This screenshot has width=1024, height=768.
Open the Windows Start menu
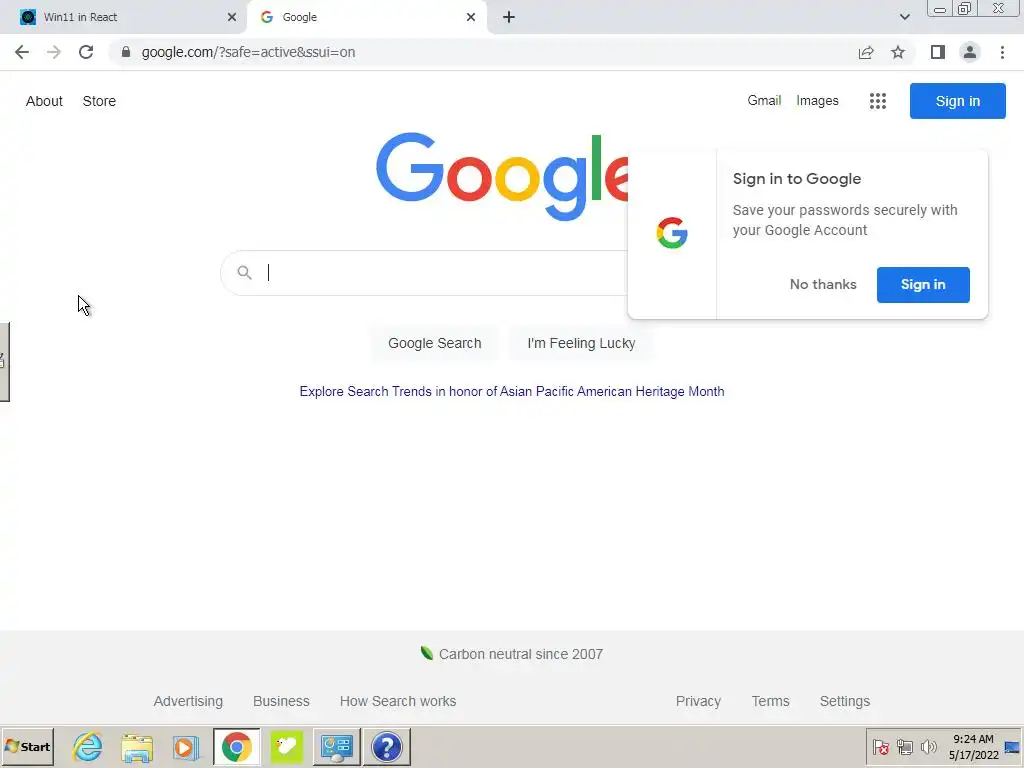28,746
